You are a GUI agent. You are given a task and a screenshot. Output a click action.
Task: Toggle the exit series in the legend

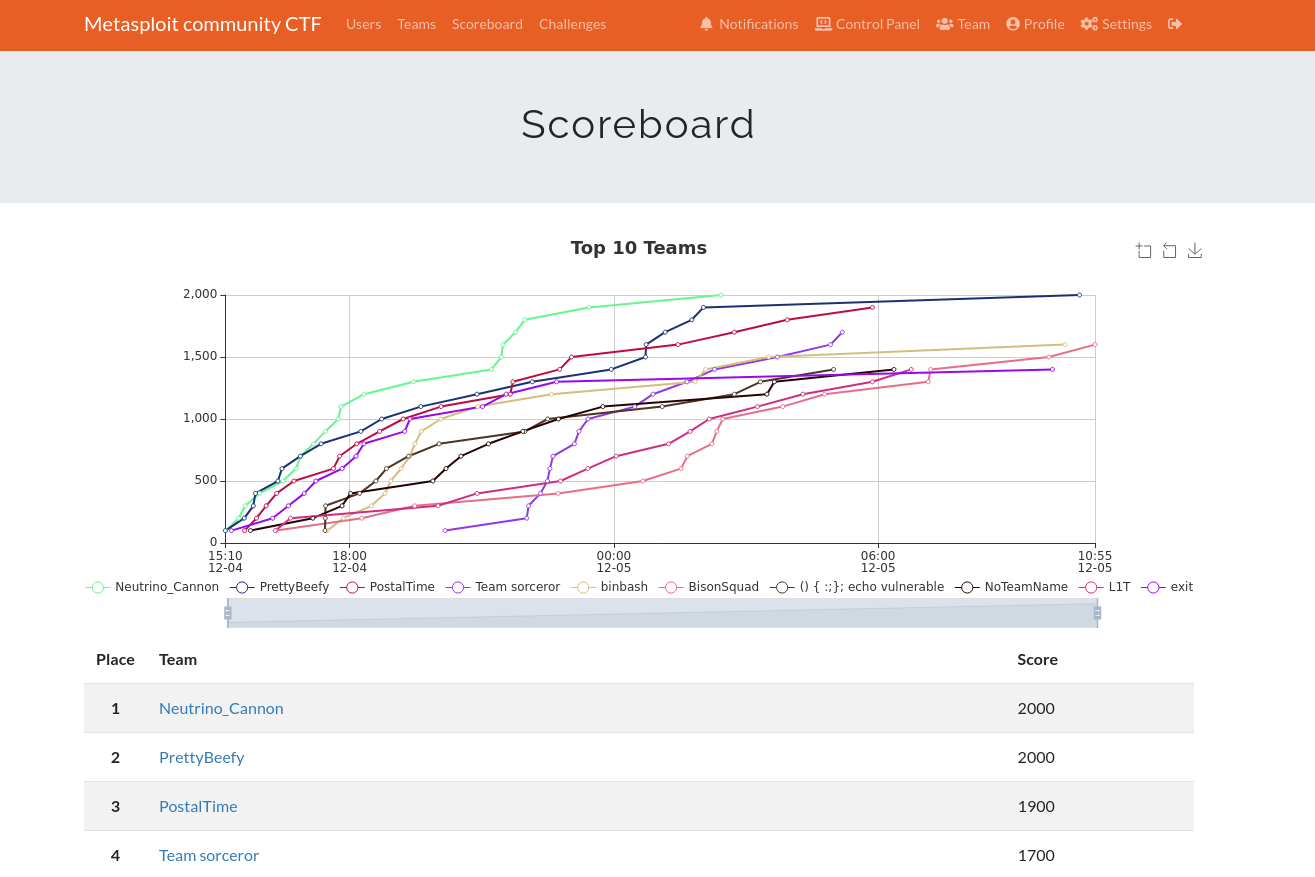1167,587
